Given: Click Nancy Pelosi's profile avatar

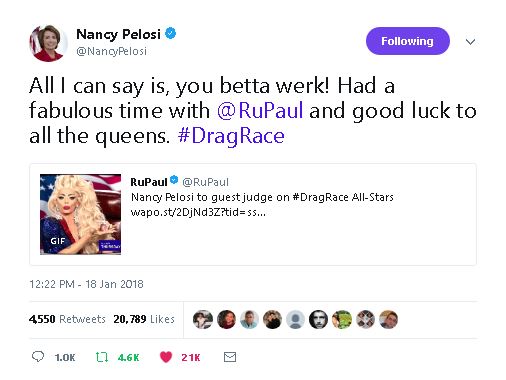Looking at the screenshot, I should tap(49, 43).
